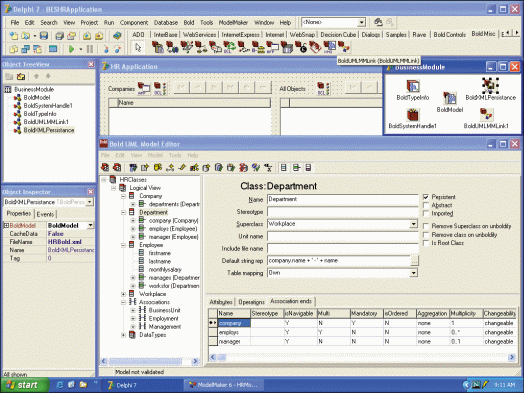The image size is (524, 393).
Task: Click the Toggle Form/Unit icon
Action: point(37,49)
